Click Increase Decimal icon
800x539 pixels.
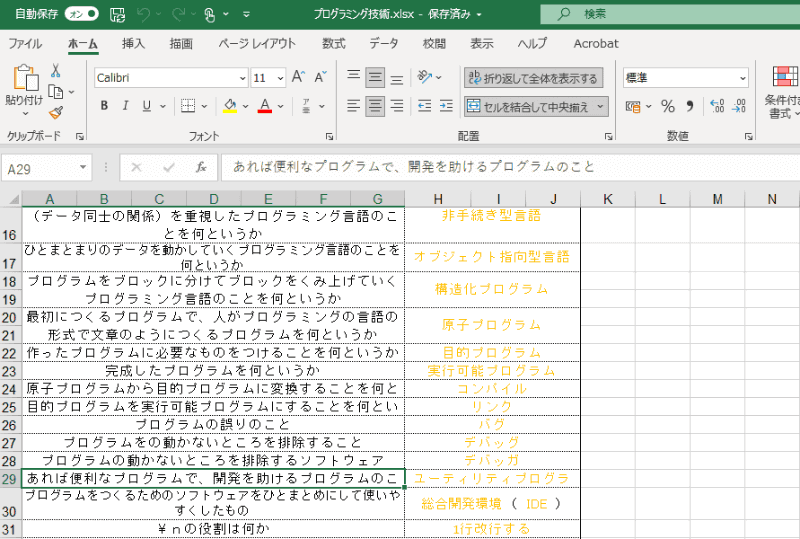pos(717,106)
